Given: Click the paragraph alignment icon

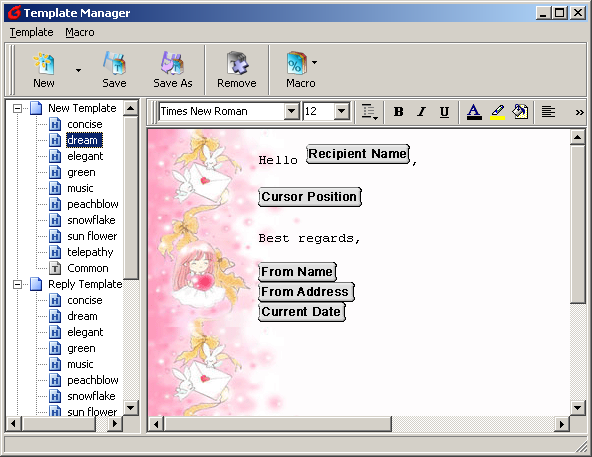Looking at the screenshot, I should tap(548, 112).
